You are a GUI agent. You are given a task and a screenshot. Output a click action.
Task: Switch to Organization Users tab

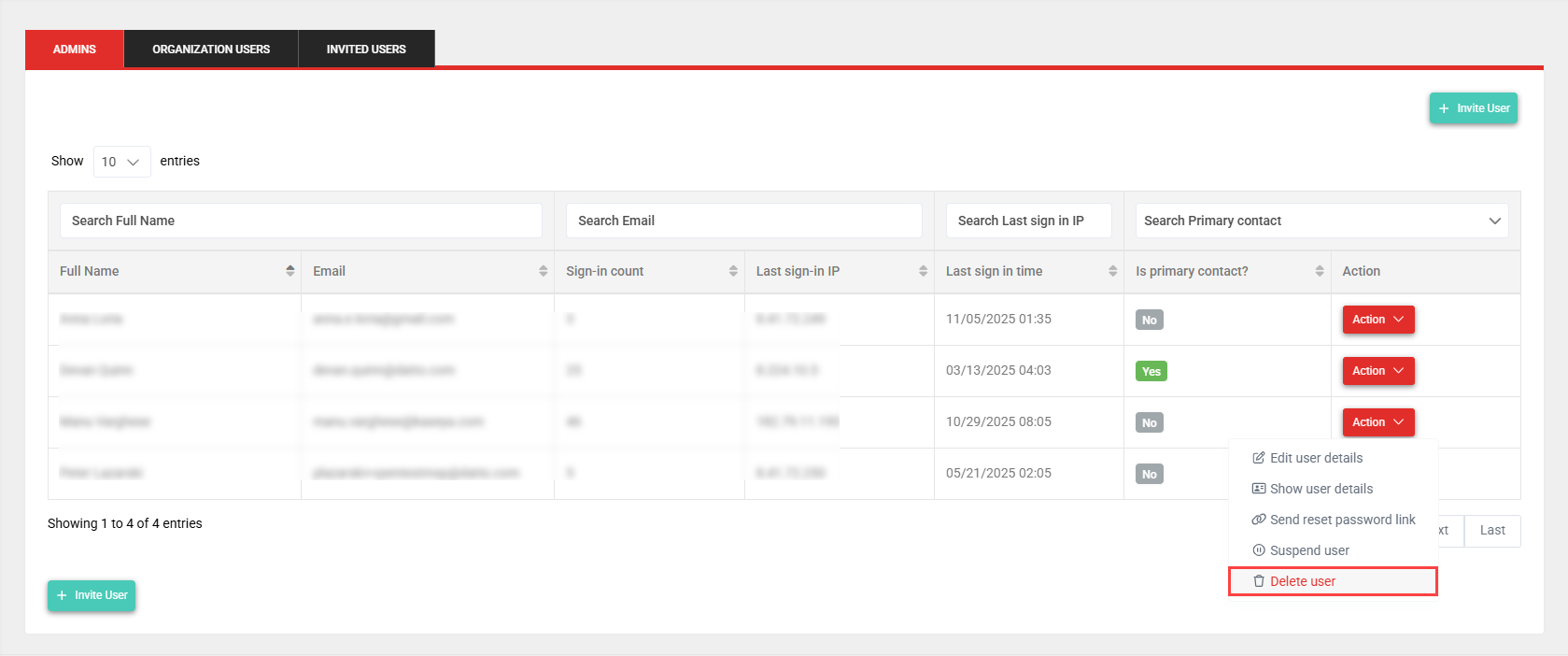coord(211,50)
